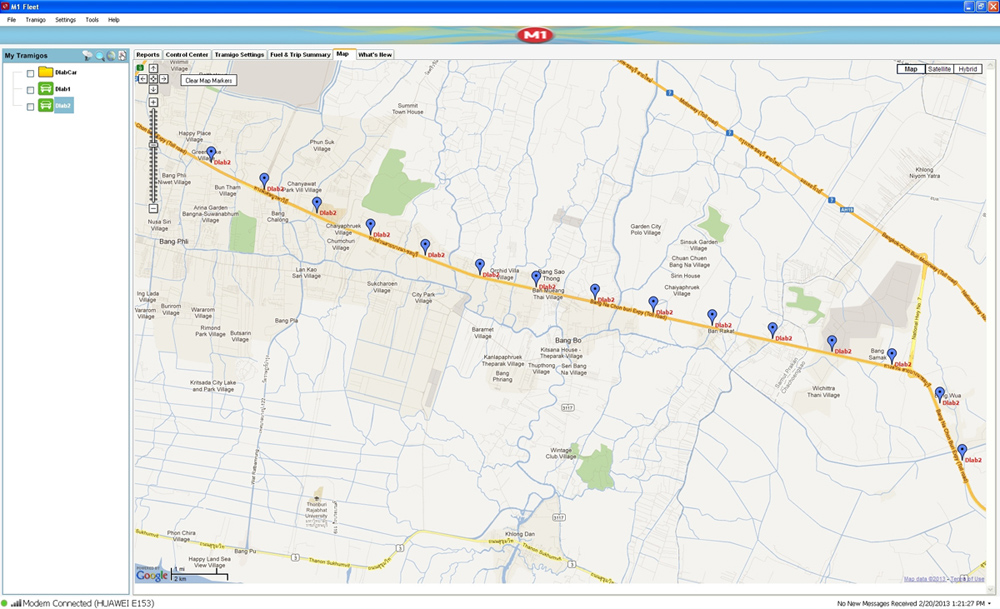Select the Map tab
The height and width of the screenshot is (609, 1000).
[343, 54]
